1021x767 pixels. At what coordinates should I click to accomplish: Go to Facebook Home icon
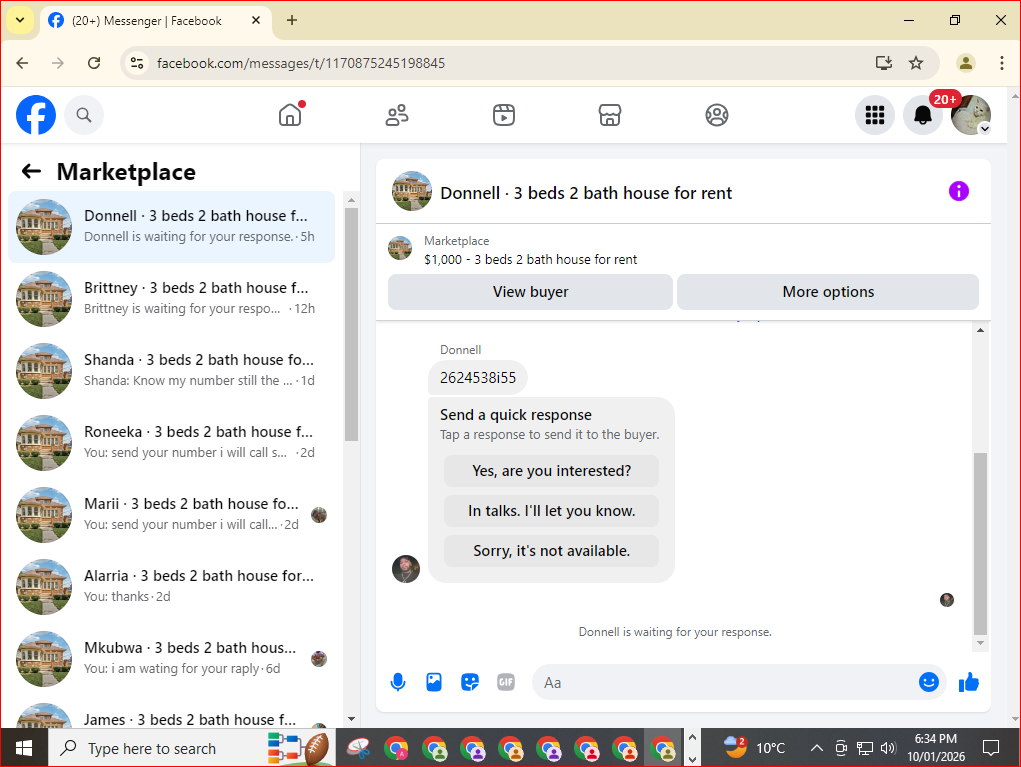tap(290, 115)
